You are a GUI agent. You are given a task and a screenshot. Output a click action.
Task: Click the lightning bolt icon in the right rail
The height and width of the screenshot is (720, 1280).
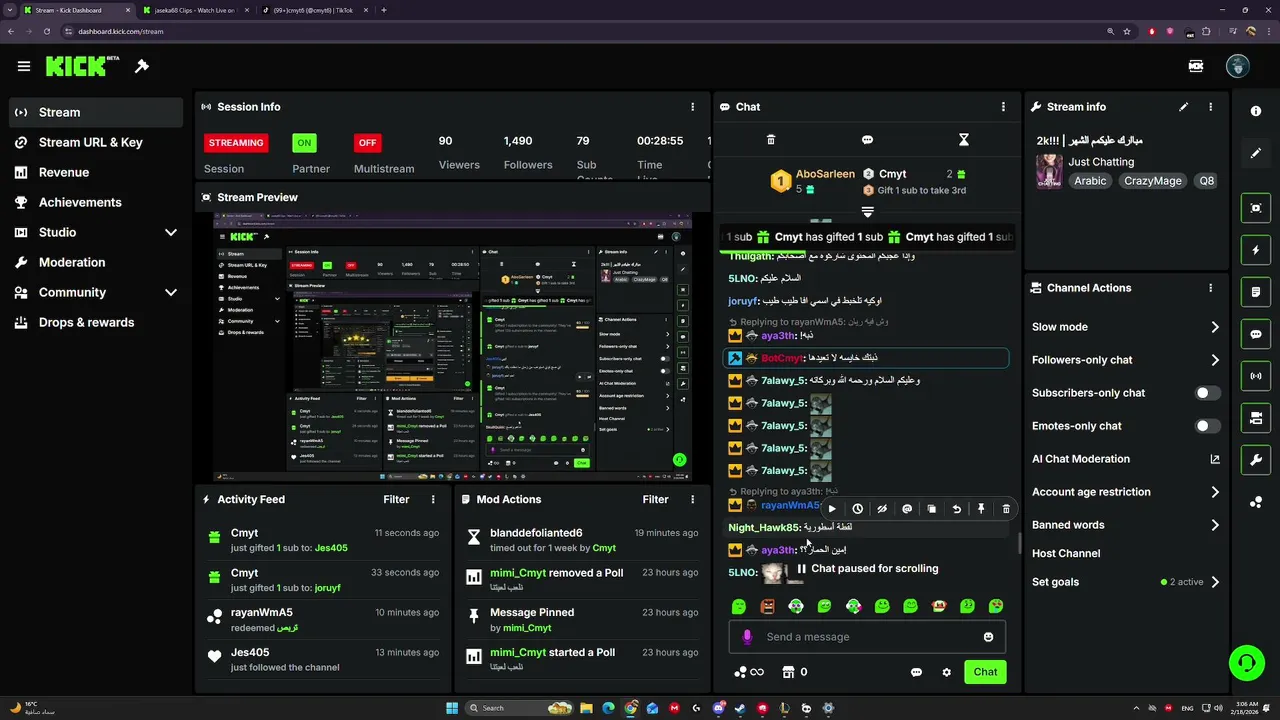pos(1256,250)
